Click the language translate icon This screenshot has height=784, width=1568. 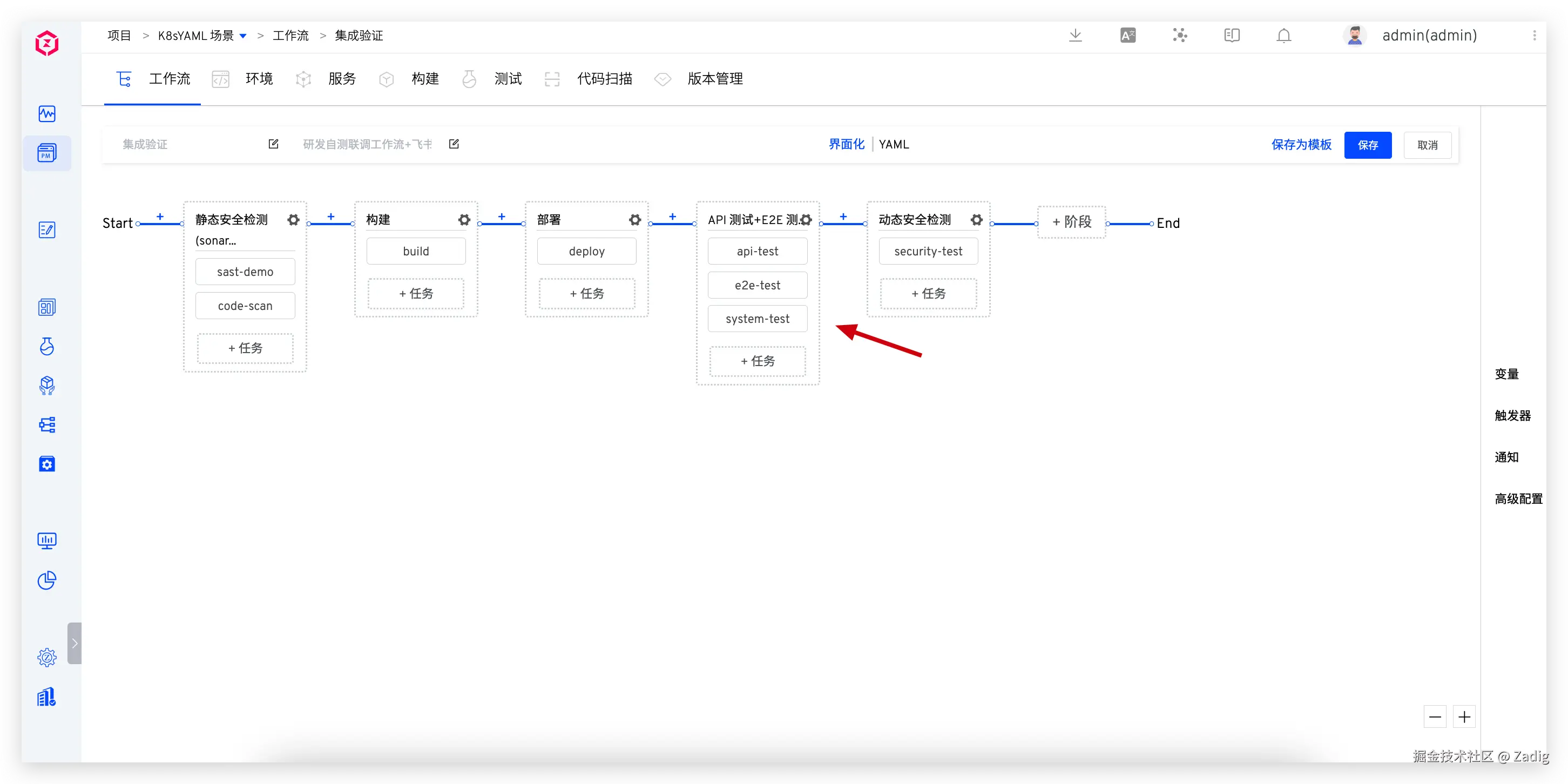(x=1127, y=36)
